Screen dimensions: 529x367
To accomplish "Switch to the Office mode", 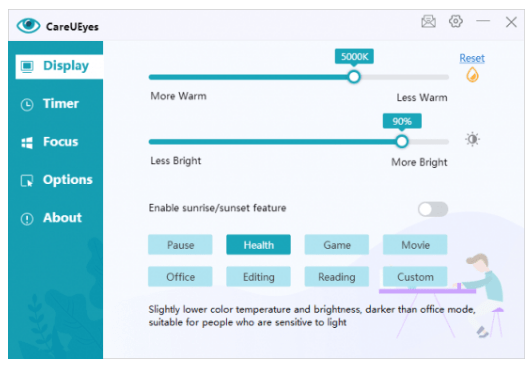I will pyautogui.click(x=180, y=277).
